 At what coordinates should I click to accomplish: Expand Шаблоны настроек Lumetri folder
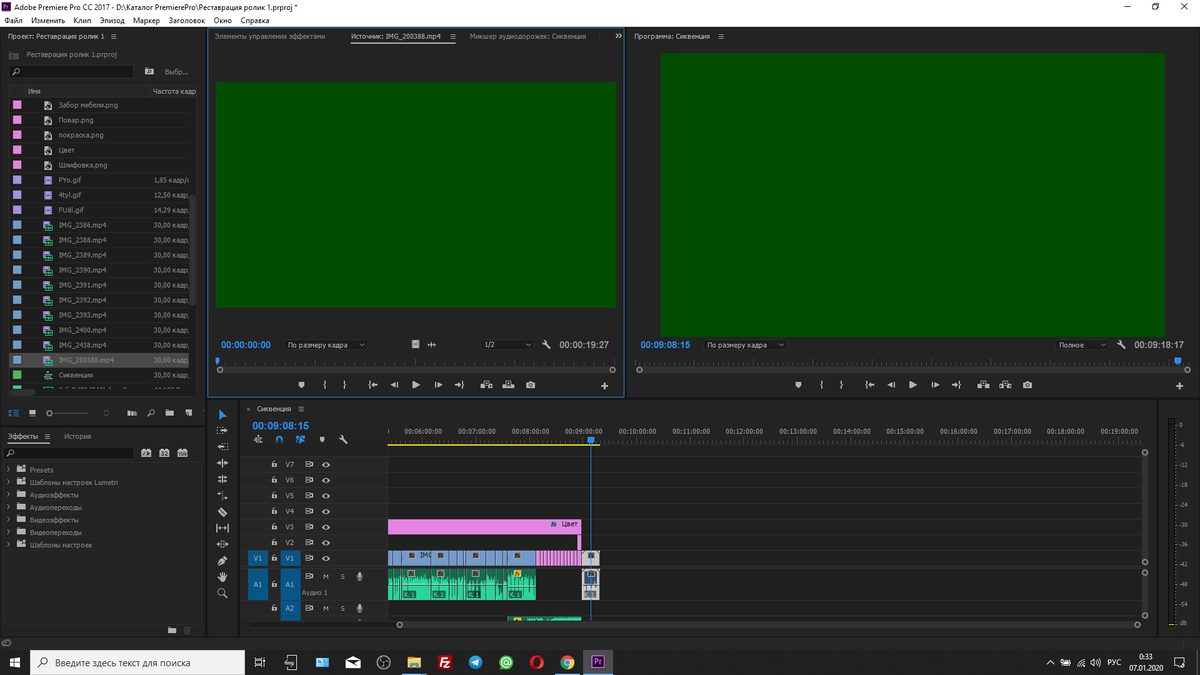click(x=9, y=482)
